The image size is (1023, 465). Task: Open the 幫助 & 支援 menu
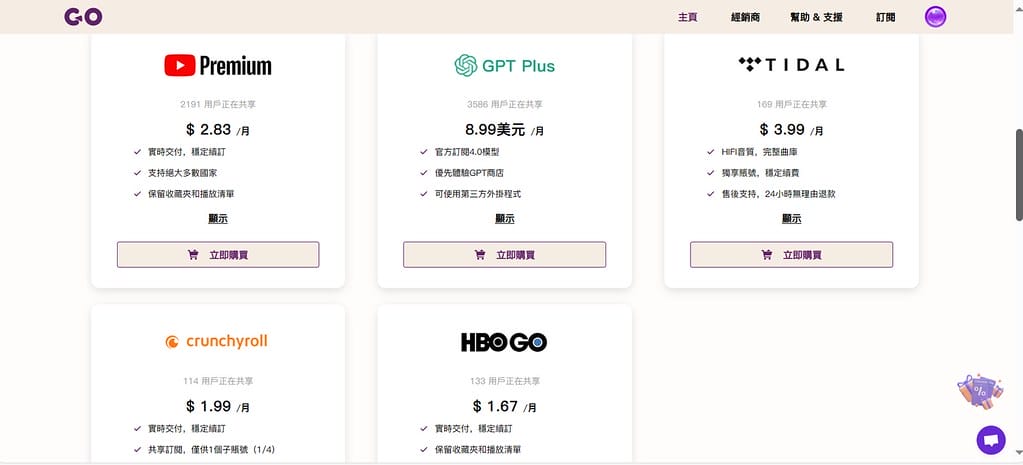(x=816, y=17)
